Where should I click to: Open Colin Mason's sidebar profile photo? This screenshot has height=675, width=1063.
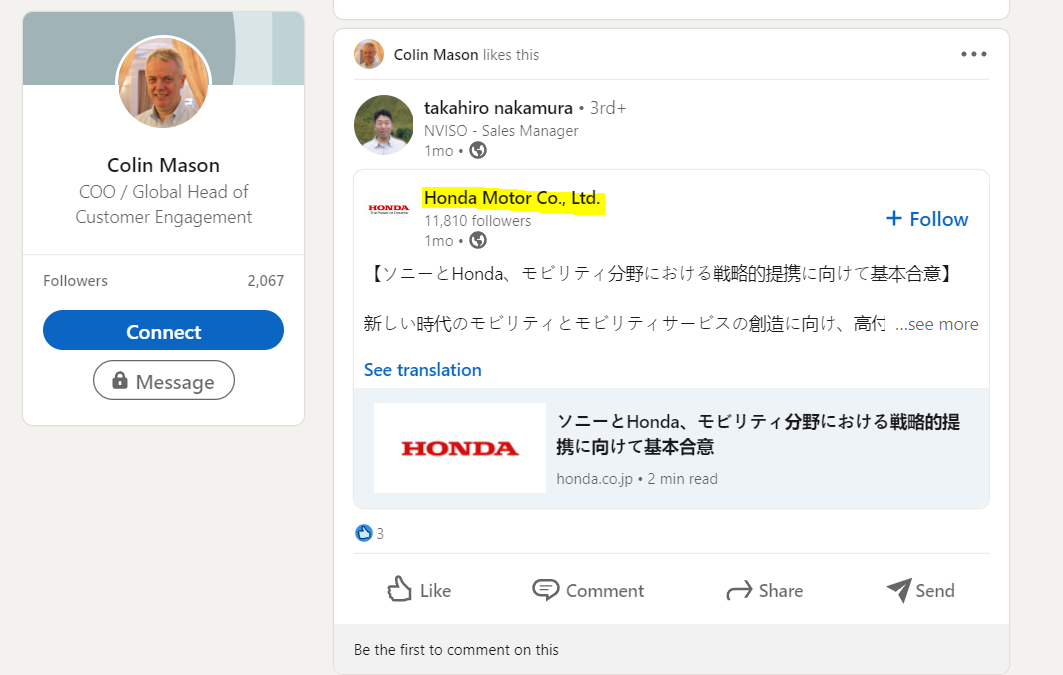pos(163,83)
